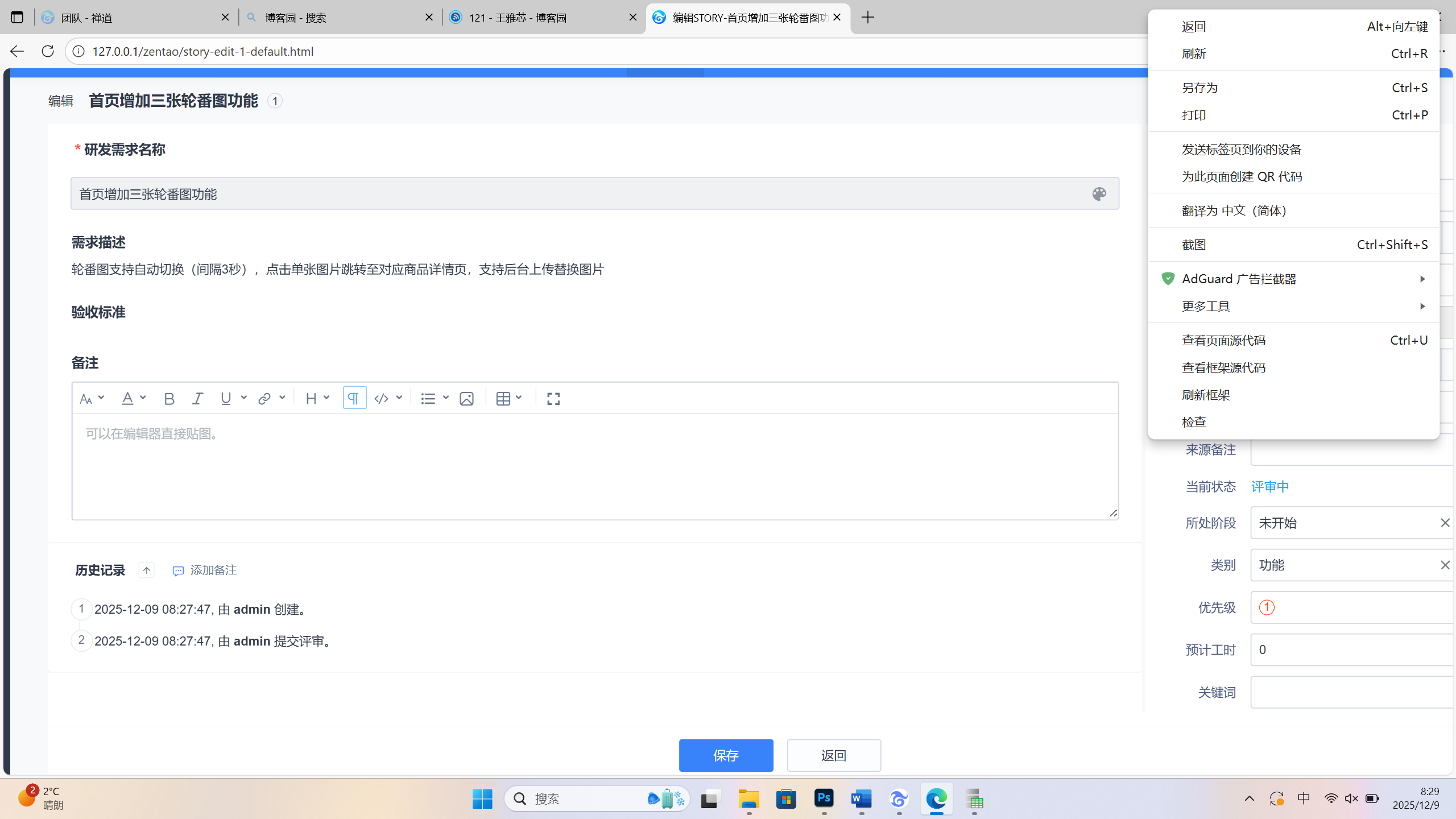Open the title color palette icon

[1099, 194]
